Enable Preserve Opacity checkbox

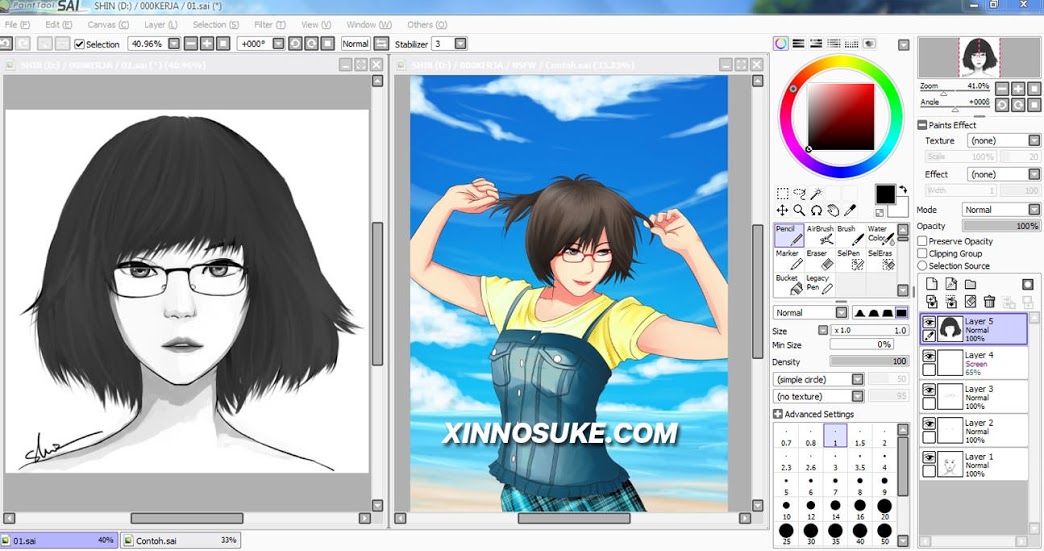point(922,241)
